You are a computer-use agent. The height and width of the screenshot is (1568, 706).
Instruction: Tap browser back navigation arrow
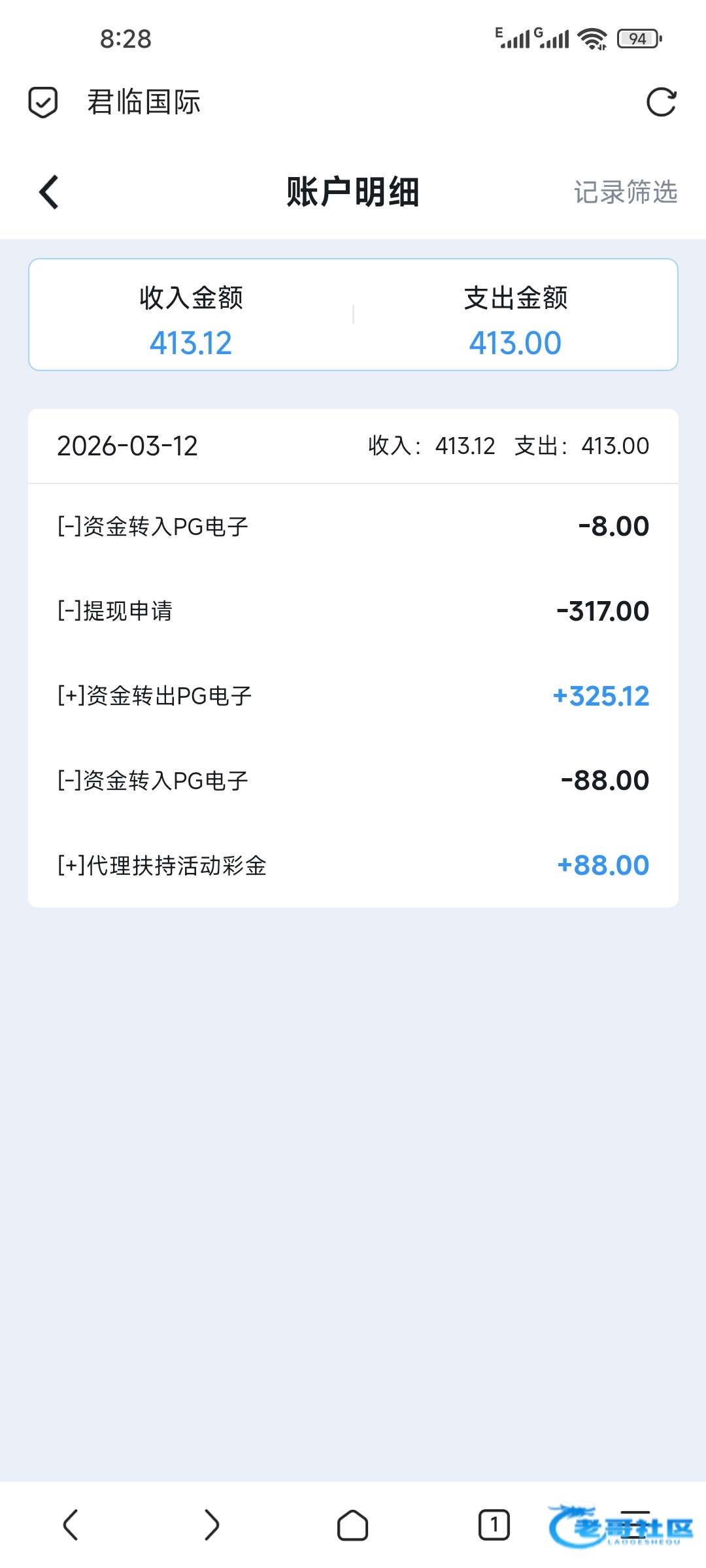[71, 1525]
